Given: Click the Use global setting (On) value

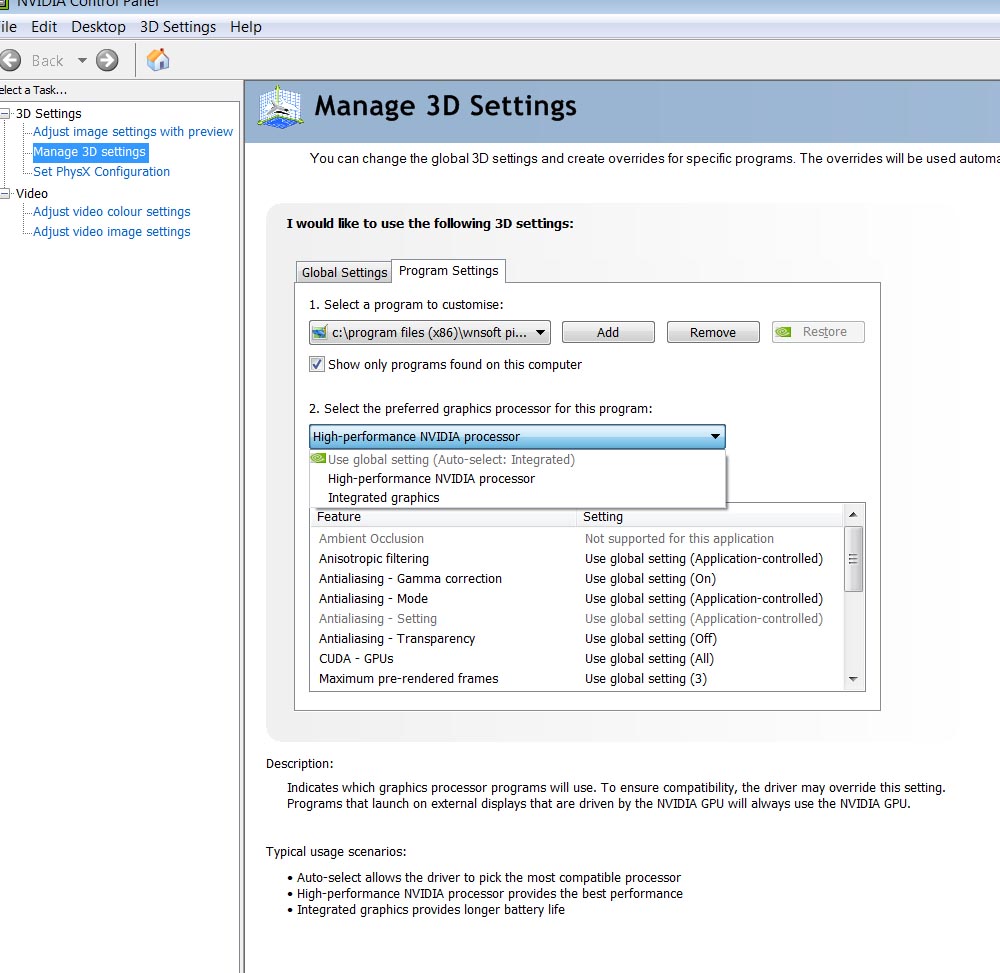Looking at the screenshot, I should tap(650, 579).
